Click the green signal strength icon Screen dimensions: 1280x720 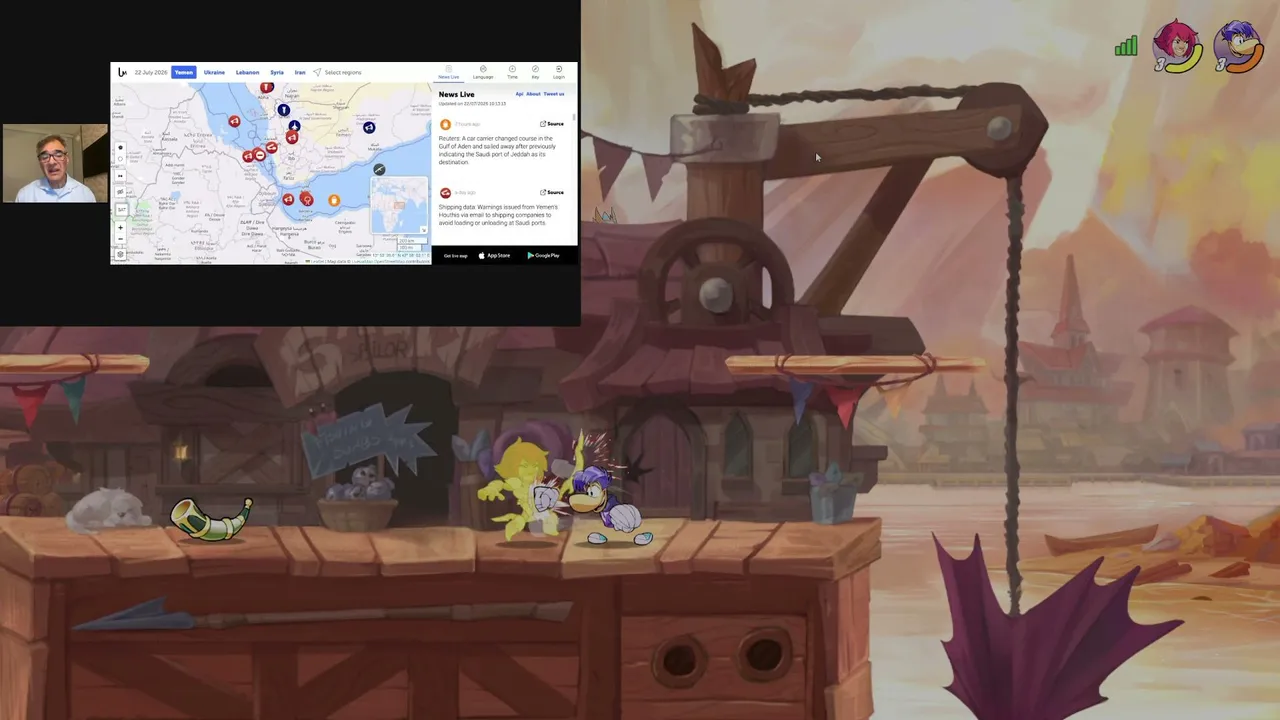(x=1126, y=46)
